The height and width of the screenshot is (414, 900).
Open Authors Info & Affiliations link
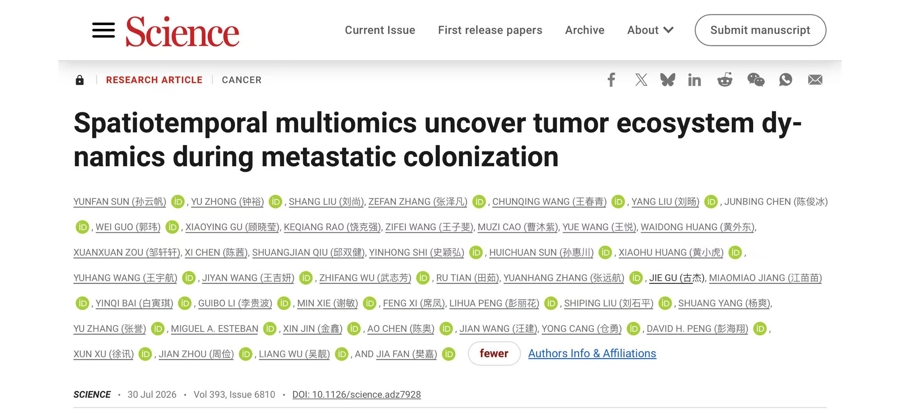(592, 354)
